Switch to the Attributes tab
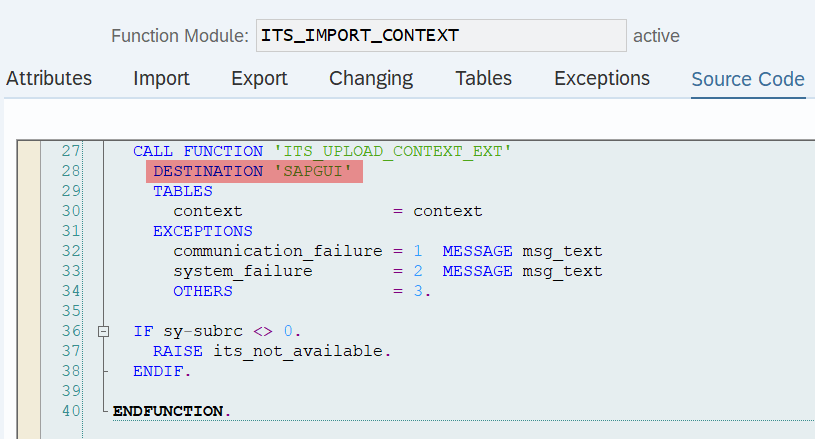The image size is (815, 439). coord(49,78)
